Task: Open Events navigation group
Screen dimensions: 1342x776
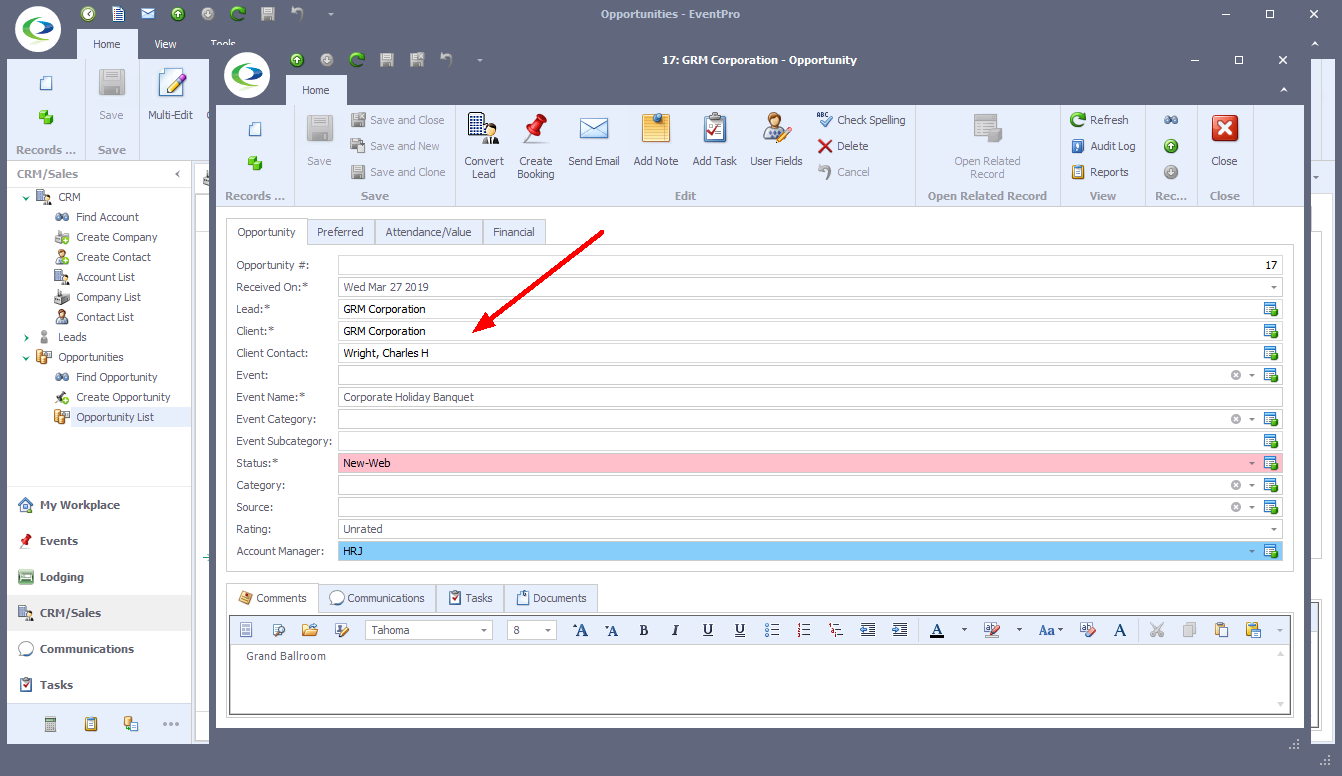Action: 100,541
